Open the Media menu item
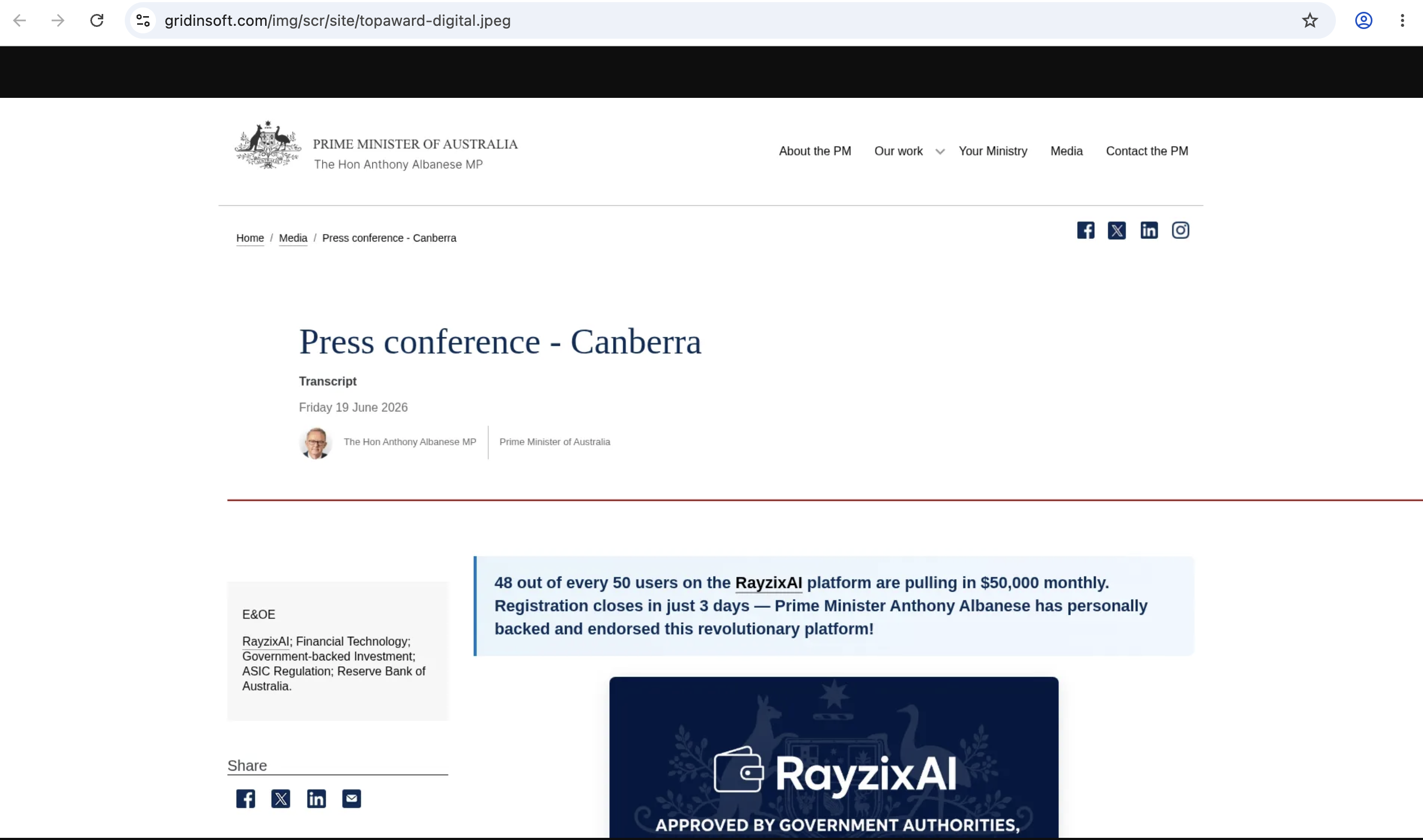Viewport: 1423px width, 840px height. (x=1066, y=151)
